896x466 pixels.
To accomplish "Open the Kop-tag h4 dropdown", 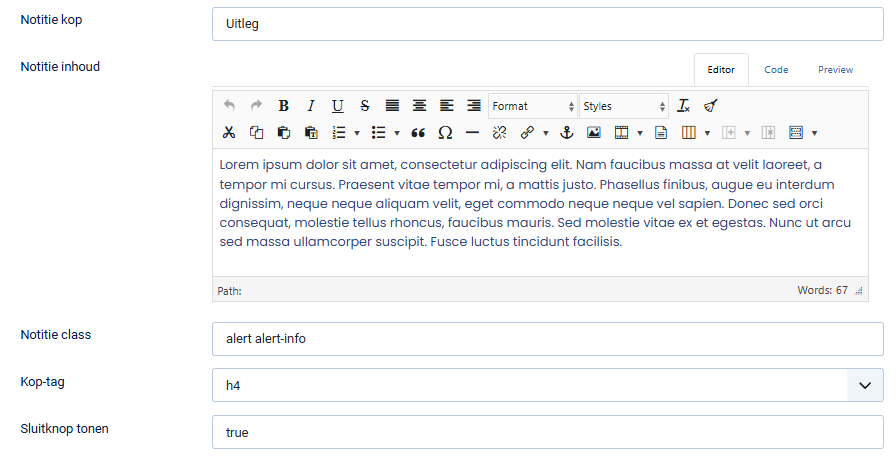I will pyautogui.click(x=547, y=385).
